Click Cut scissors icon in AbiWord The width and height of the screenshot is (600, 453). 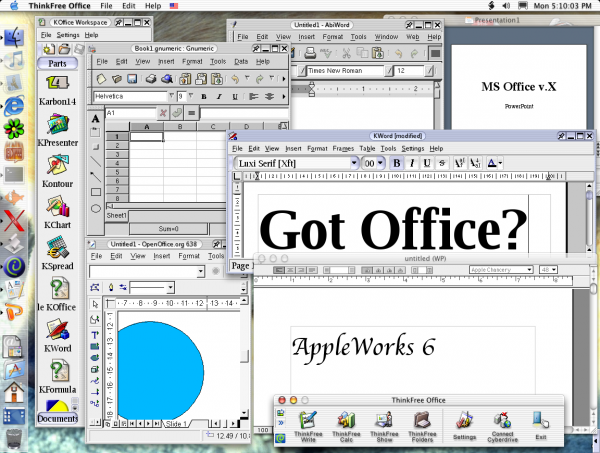(x=347, y=53)
